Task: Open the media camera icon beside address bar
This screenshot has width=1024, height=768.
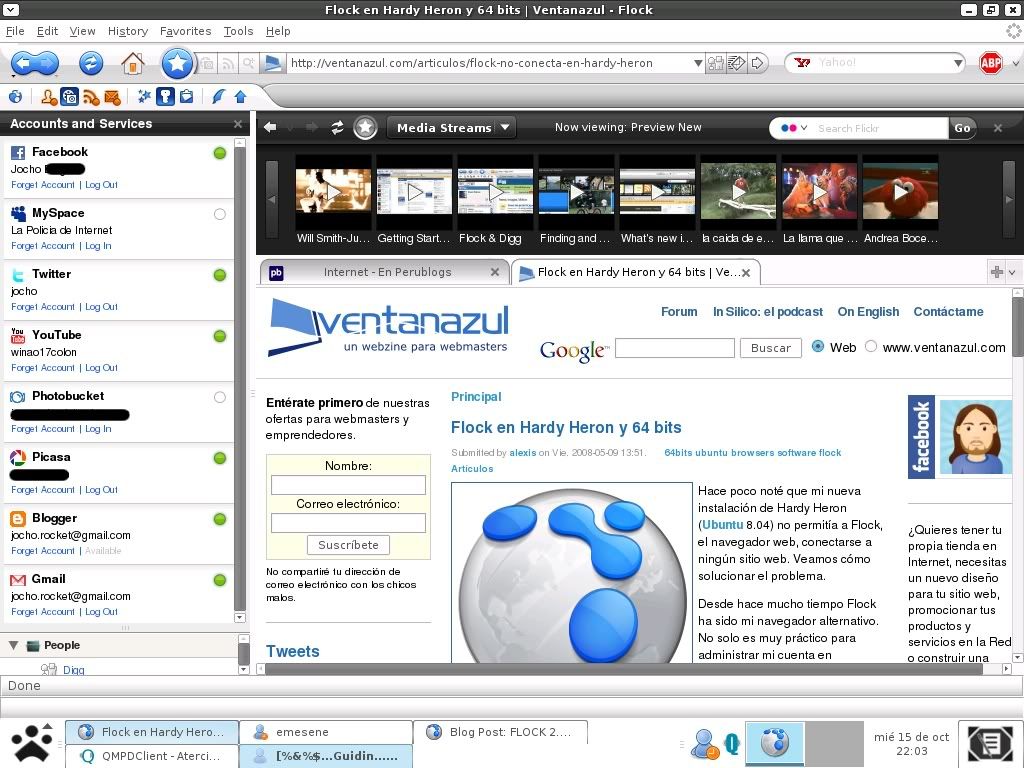Action: click(207, 63)
